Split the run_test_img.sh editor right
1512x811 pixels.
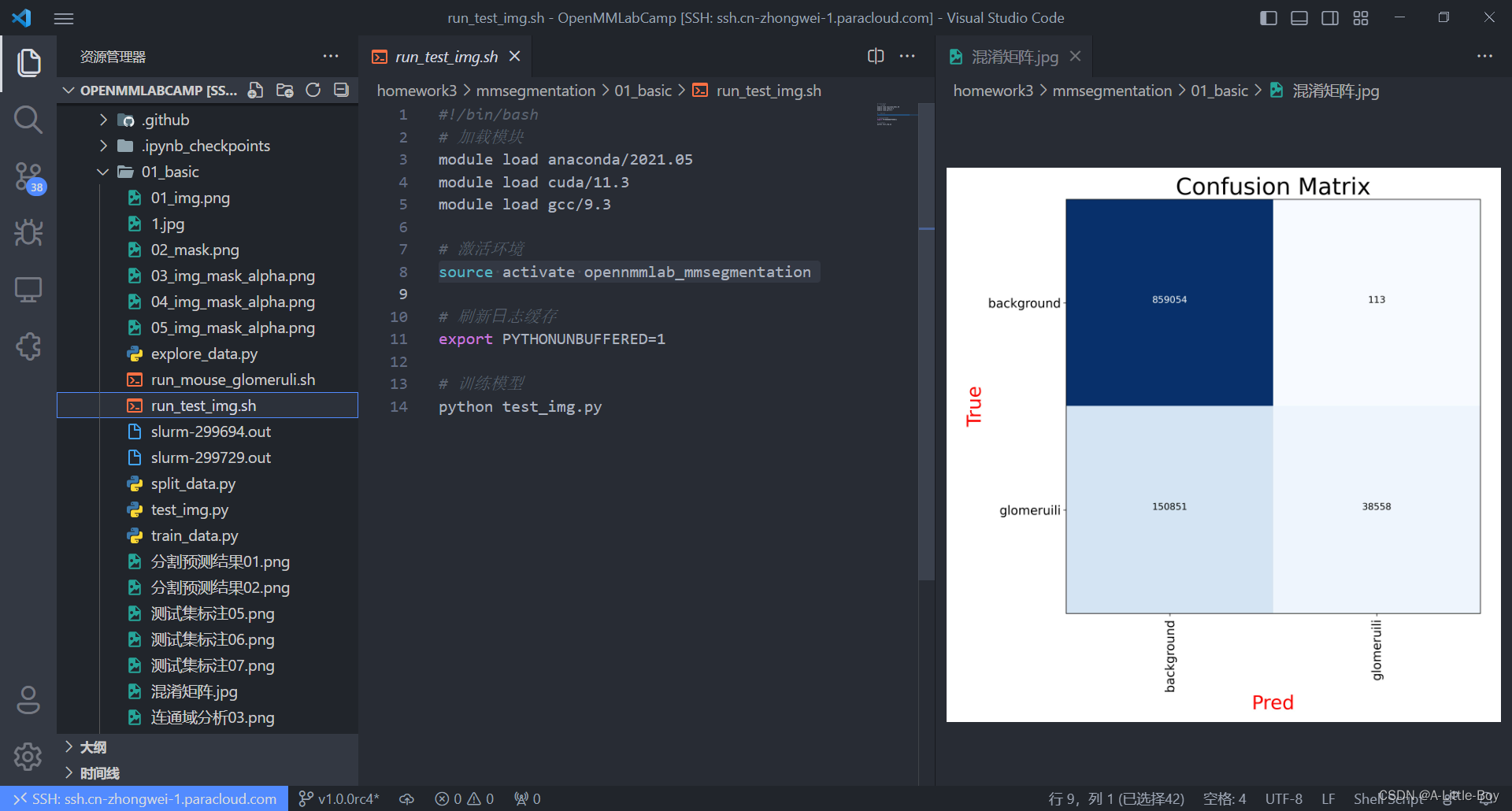876,57
